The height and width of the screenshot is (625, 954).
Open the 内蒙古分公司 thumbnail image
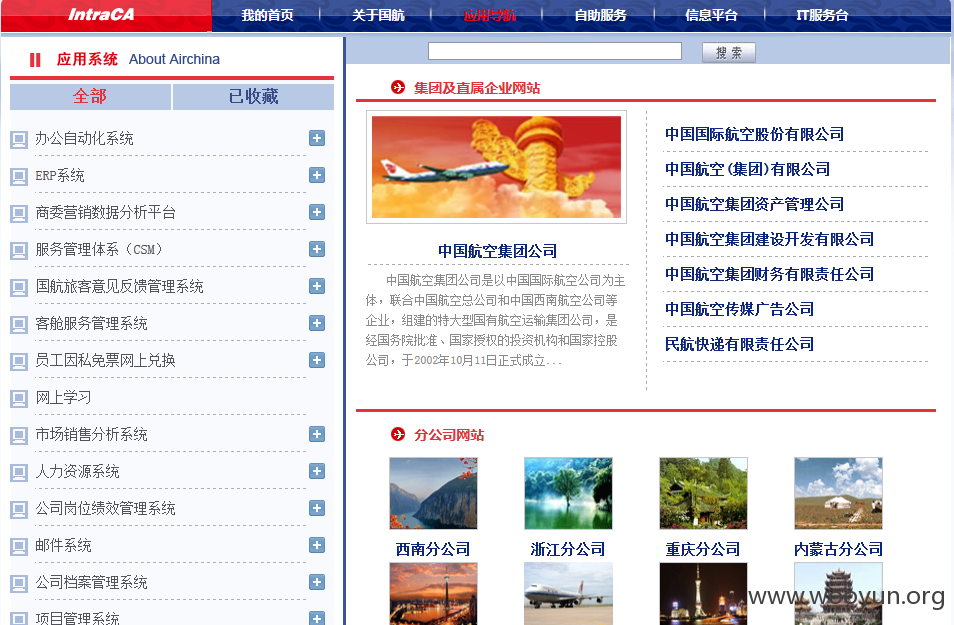point(838,494)
